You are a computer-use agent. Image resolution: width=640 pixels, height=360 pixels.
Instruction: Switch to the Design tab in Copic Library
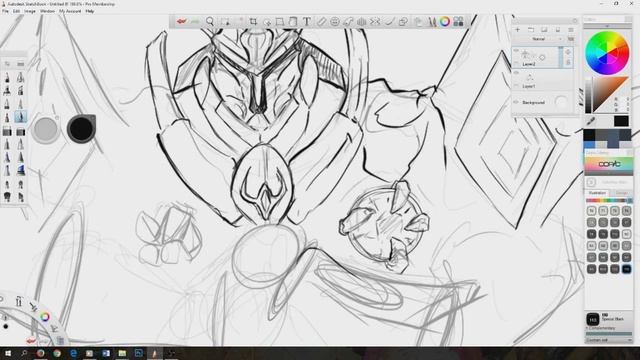click(x=621, y=193)
